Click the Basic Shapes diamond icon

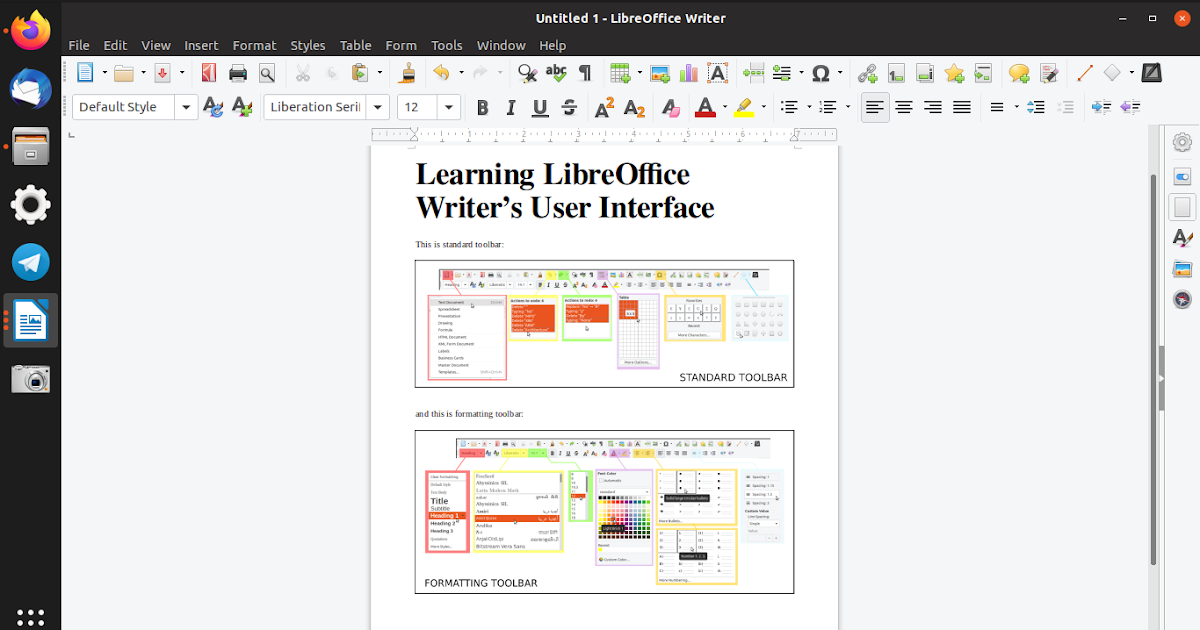click(1113, 73)
